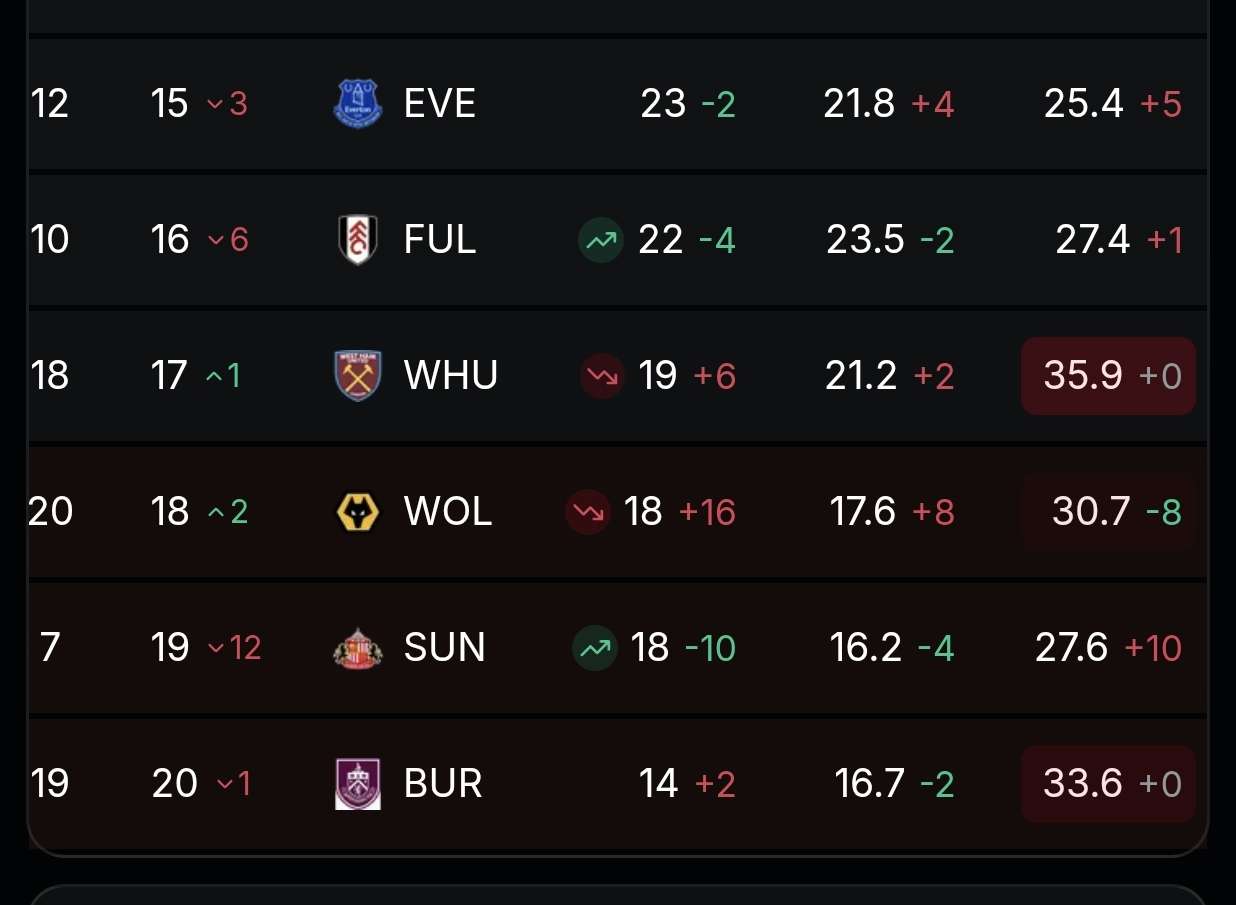This screenshot has height=905, width=1236.
Task: Click Wolves' points value 18 +16
Action: (x=679, y=512)
